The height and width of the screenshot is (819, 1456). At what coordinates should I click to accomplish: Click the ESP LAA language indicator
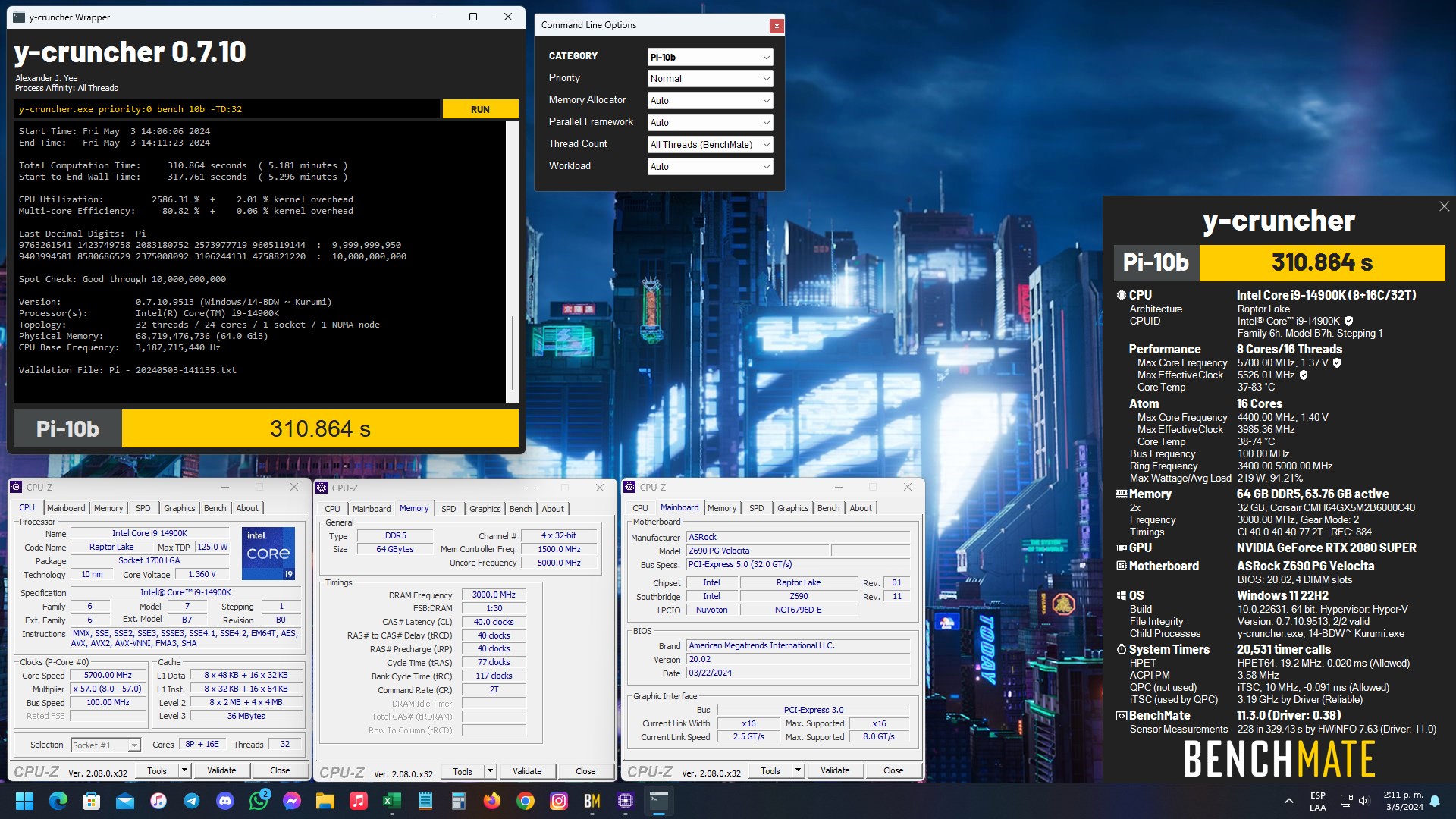(1318, 801)
